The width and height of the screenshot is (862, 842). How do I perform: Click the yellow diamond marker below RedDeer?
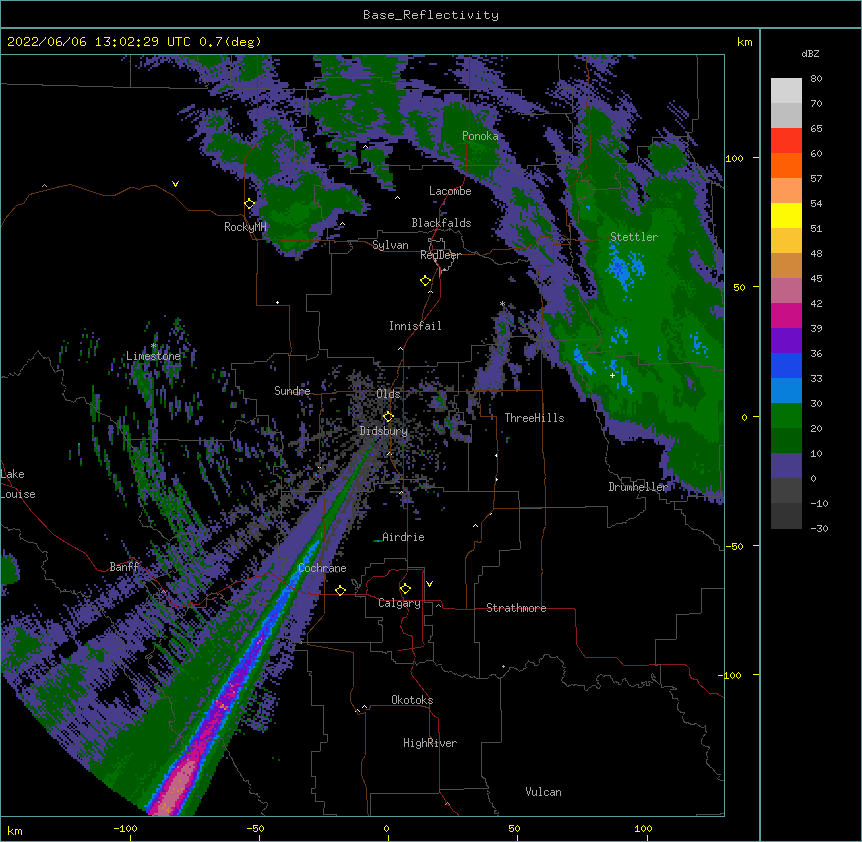[x=425, y=281]
